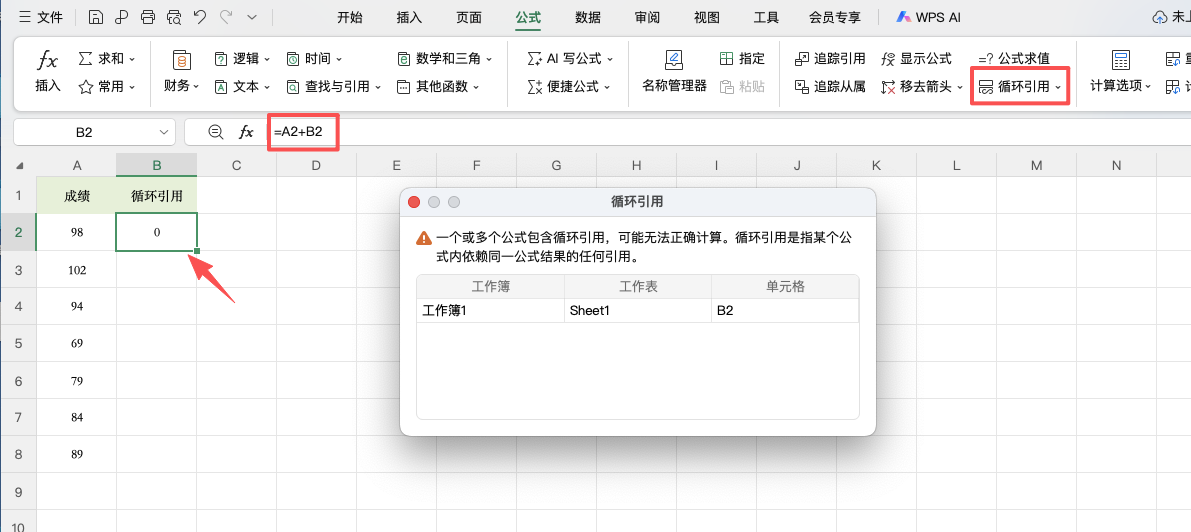1191x532 pixels.
Task: Click 便捷公式 button
Action: 569,87
